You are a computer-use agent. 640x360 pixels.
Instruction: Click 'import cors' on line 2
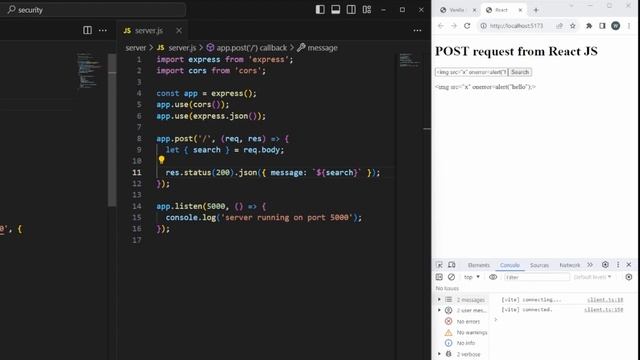click(x=181, y=71)
